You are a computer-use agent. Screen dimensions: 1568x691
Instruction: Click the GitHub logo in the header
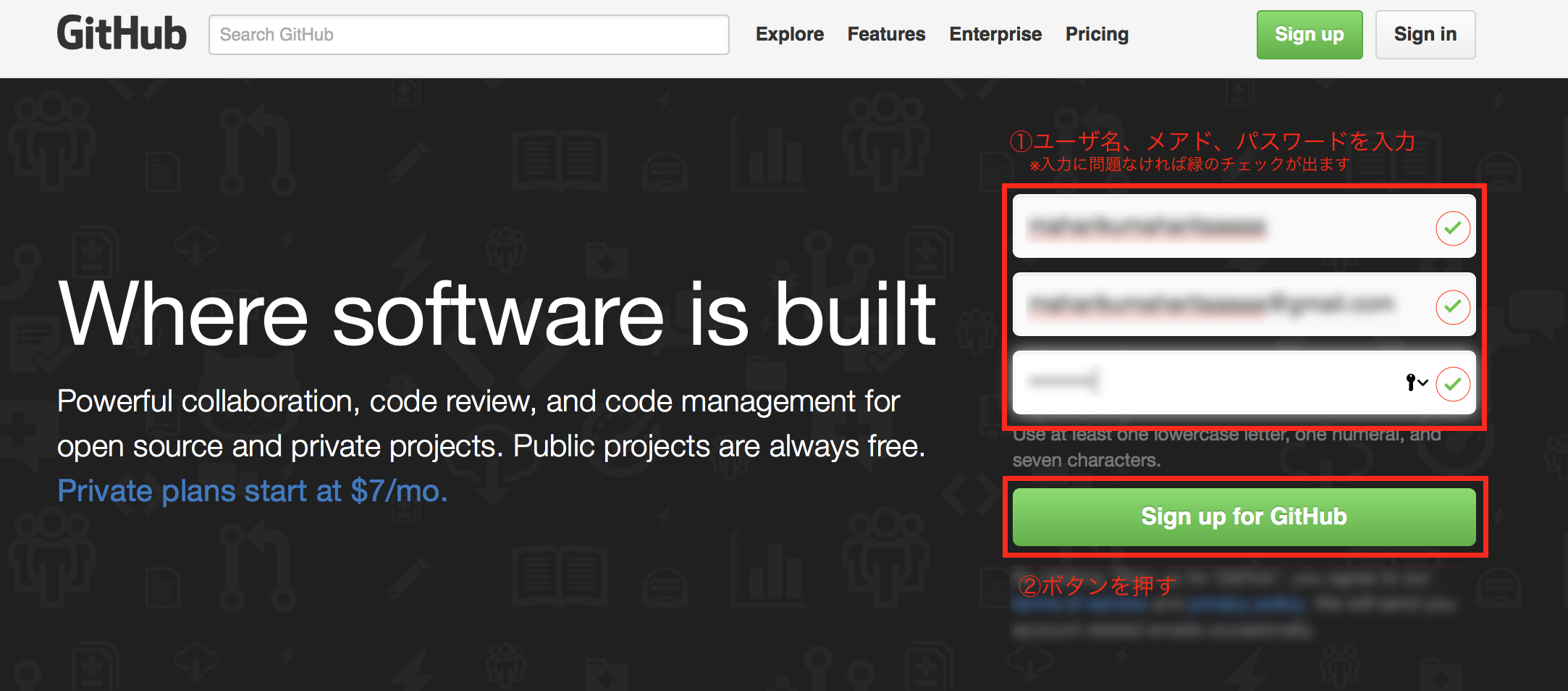[121, 33]
